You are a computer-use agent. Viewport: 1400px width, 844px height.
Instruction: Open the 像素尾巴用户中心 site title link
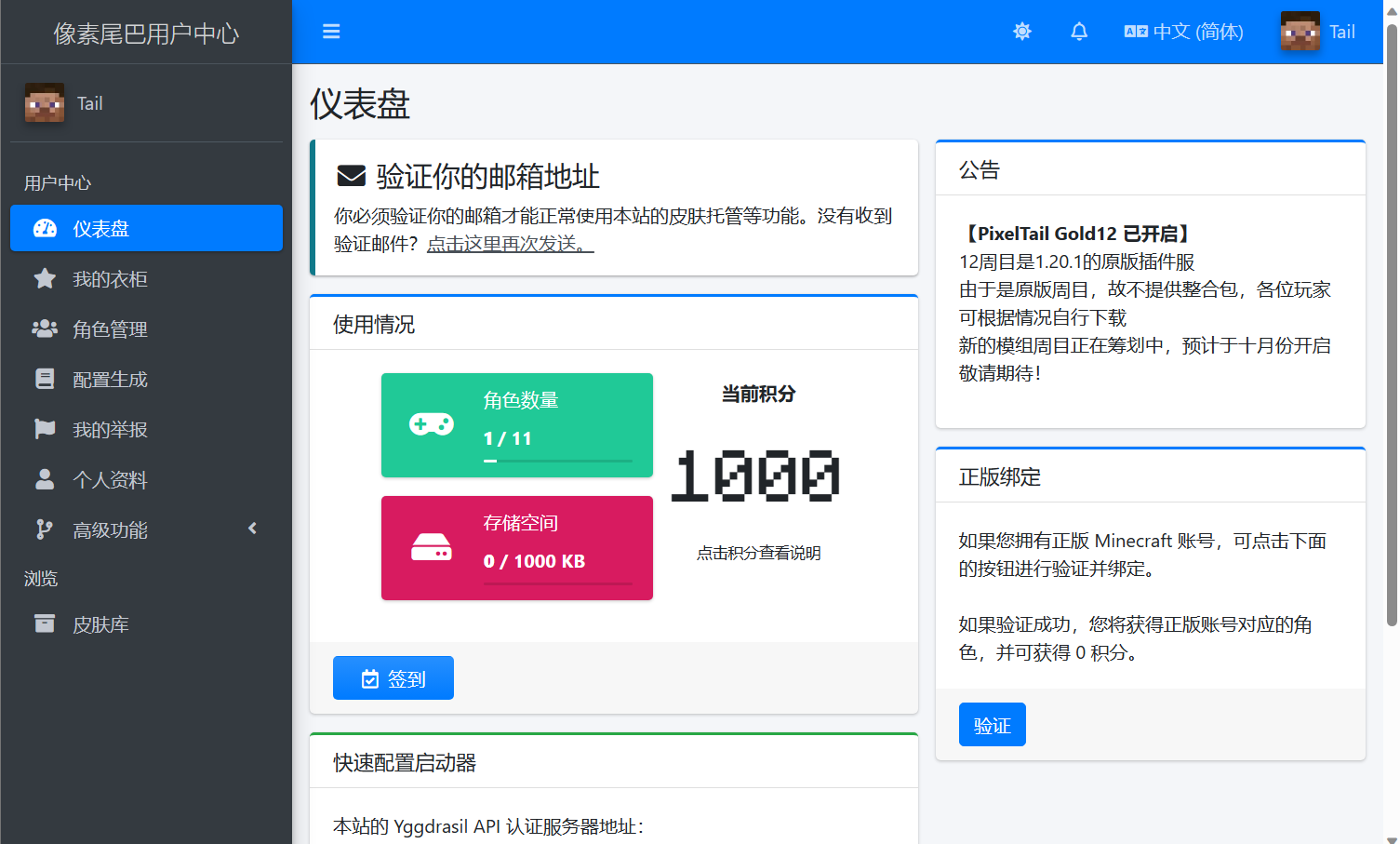point(146,33)
